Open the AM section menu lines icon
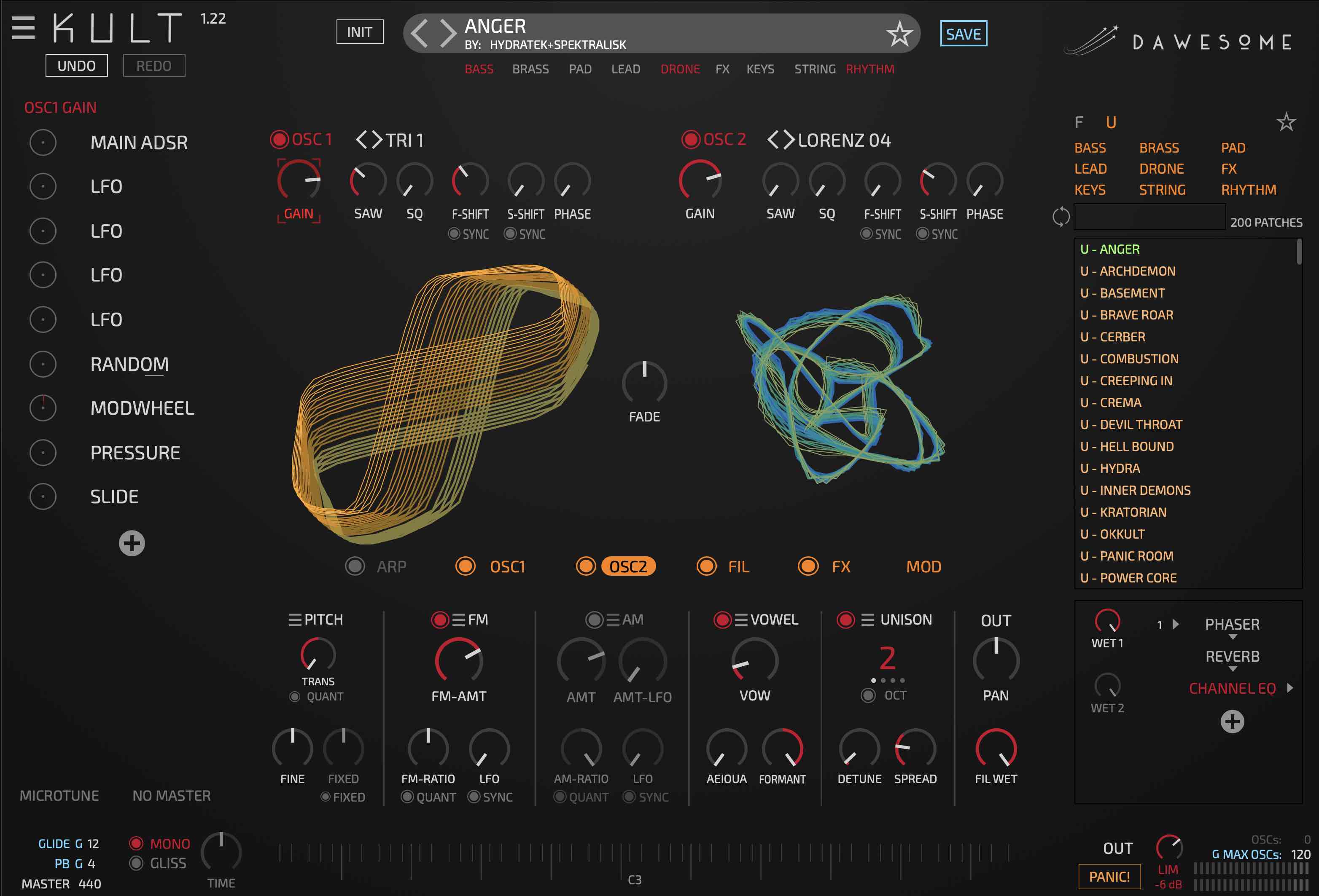 [612, 620]
